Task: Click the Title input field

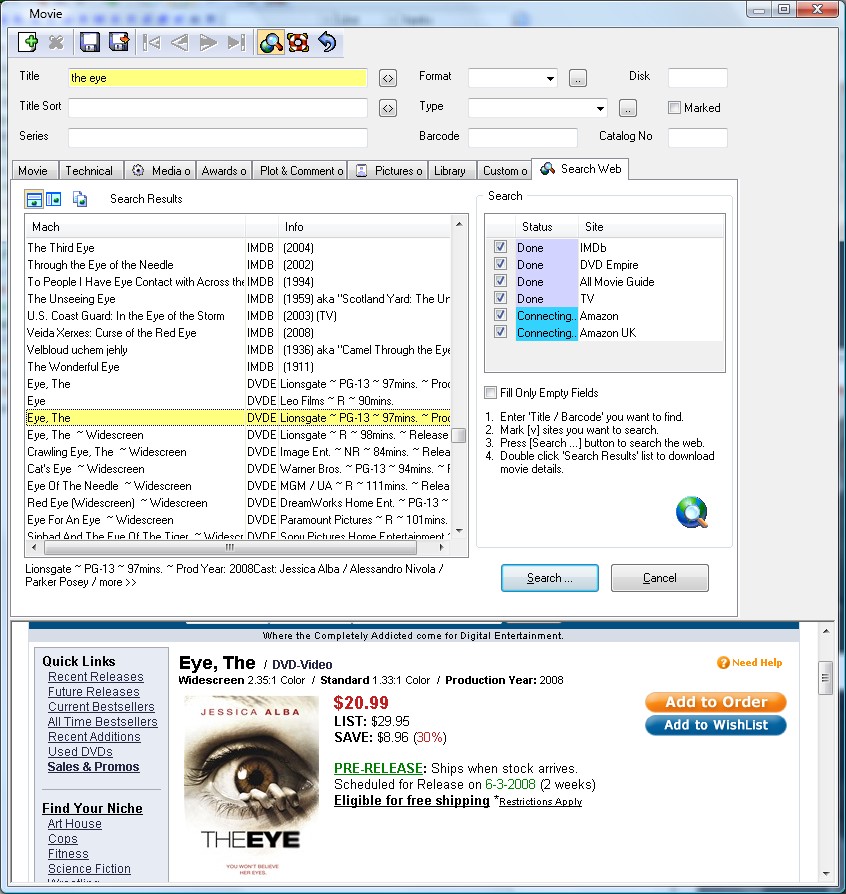Action: pos(218,78)
